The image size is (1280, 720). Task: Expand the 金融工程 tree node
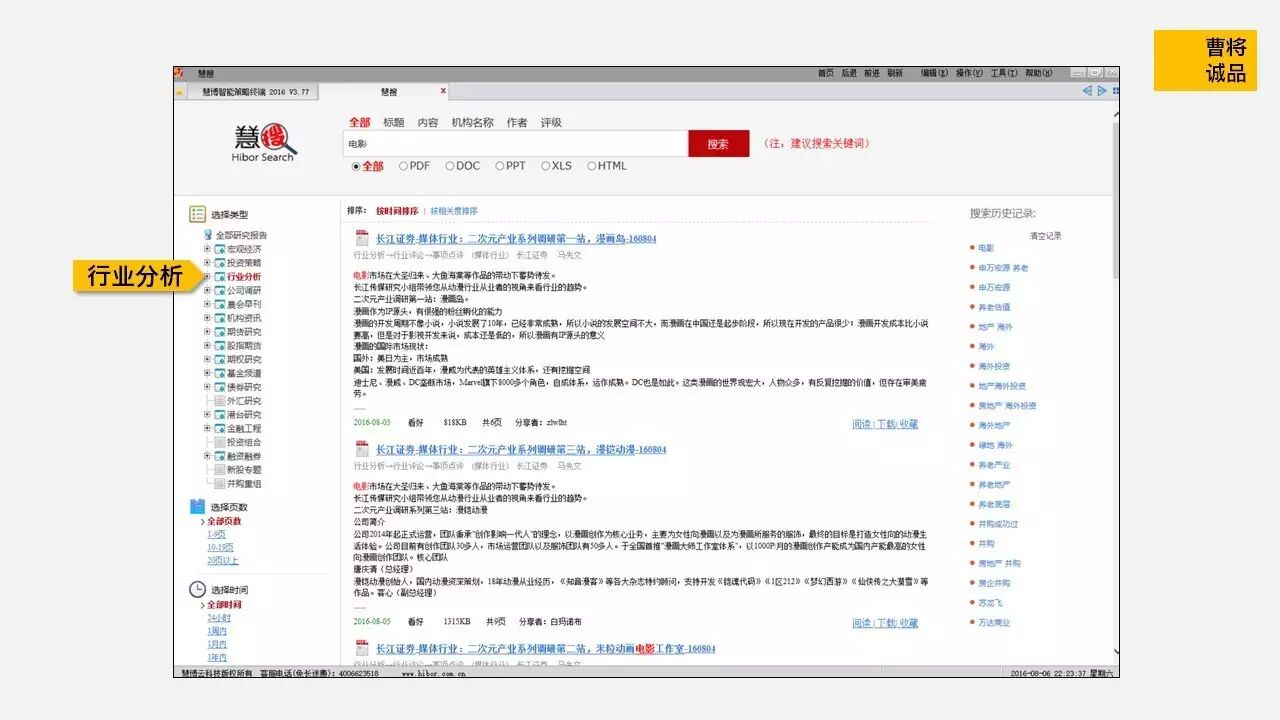(207, 428)
